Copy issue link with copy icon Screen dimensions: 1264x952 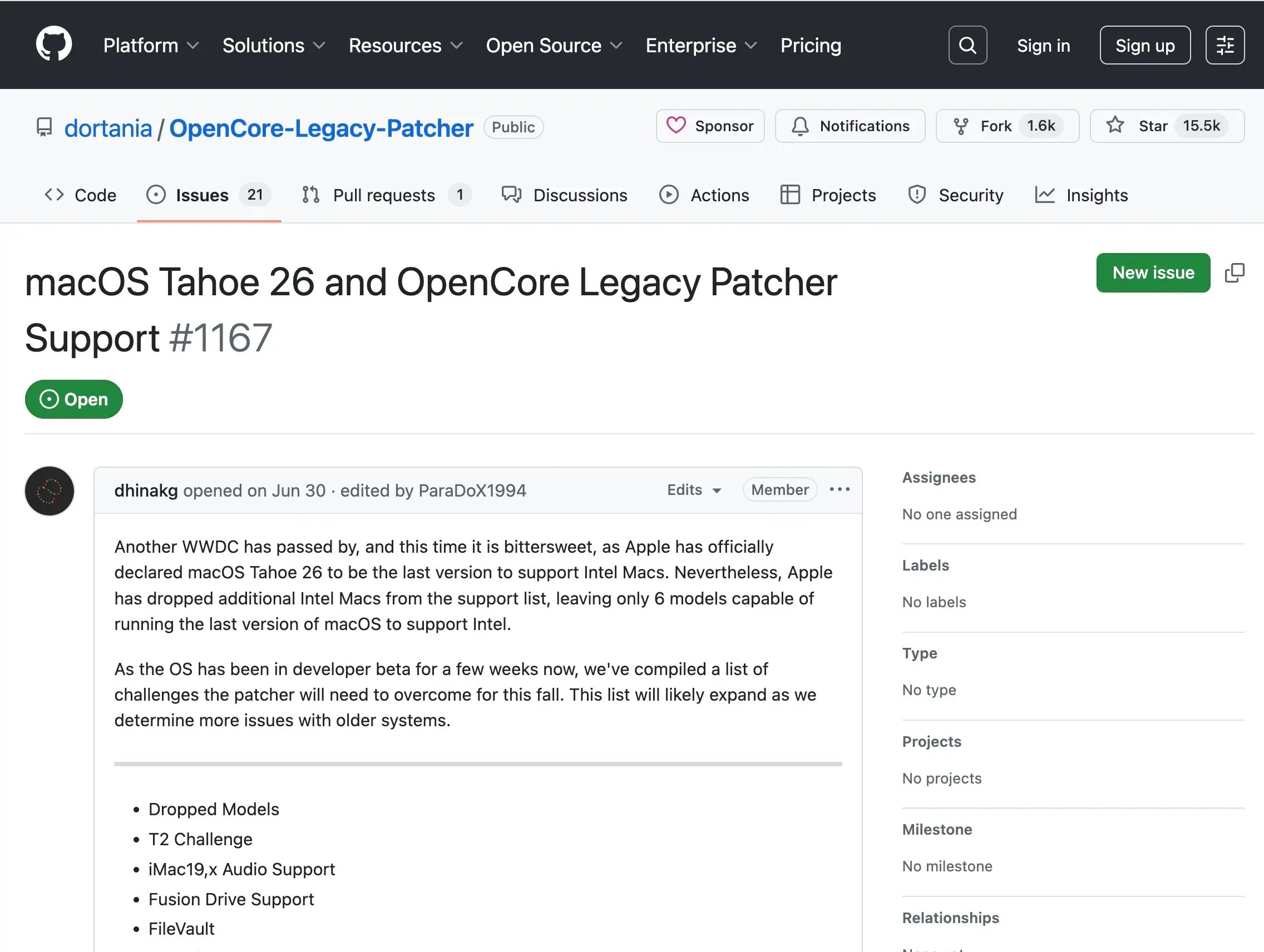1235,273
